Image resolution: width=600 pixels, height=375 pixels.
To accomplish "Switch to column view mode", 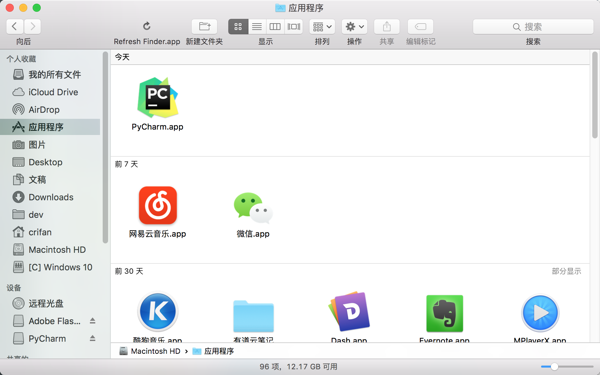I will coord(275,26).
